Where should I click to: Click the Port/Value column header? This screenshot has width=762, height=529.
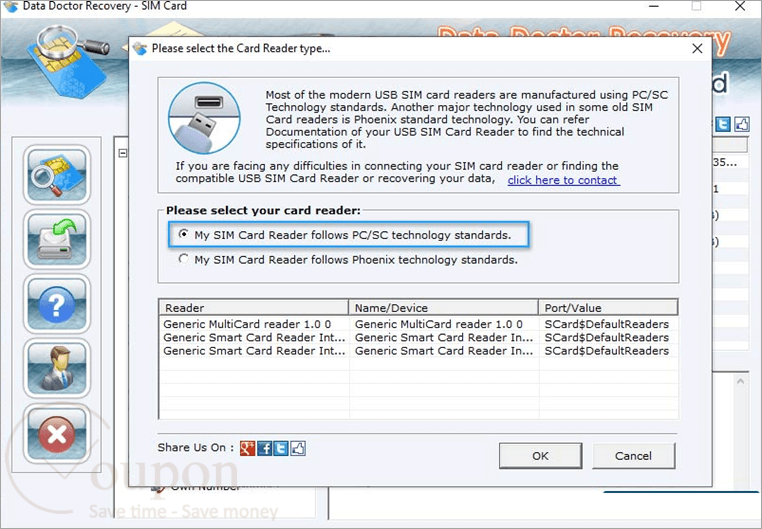tap(608, 308)
